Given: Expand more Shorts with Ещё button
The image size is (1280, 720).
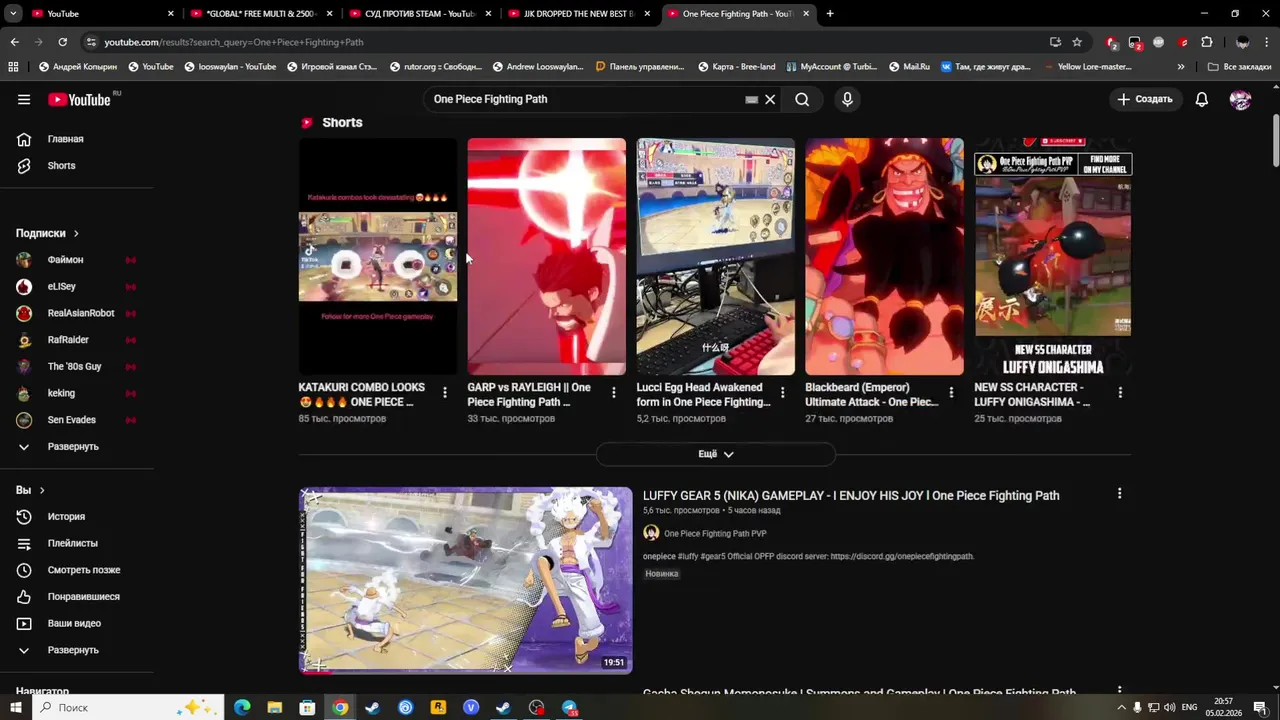Looking at the screenshot, I should tap(716, 454).
